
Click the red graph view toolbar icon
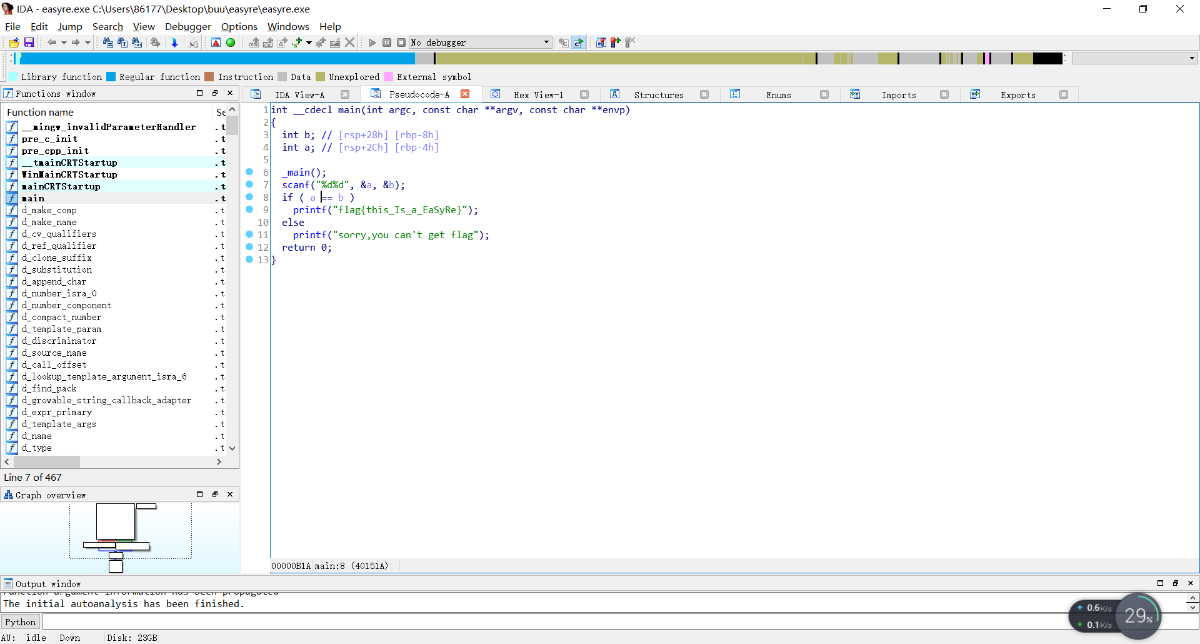pyautogui.click(x=216, y=43)
